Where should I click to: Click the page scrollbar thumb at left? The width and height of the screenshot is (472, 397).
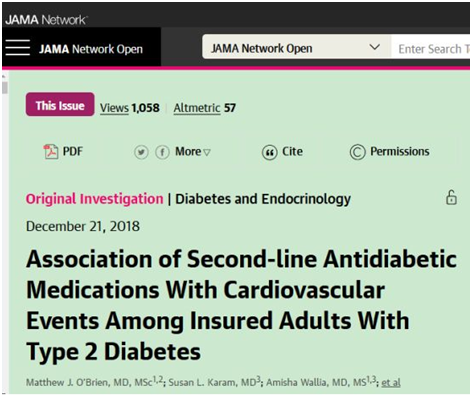(x=5, y=88)
